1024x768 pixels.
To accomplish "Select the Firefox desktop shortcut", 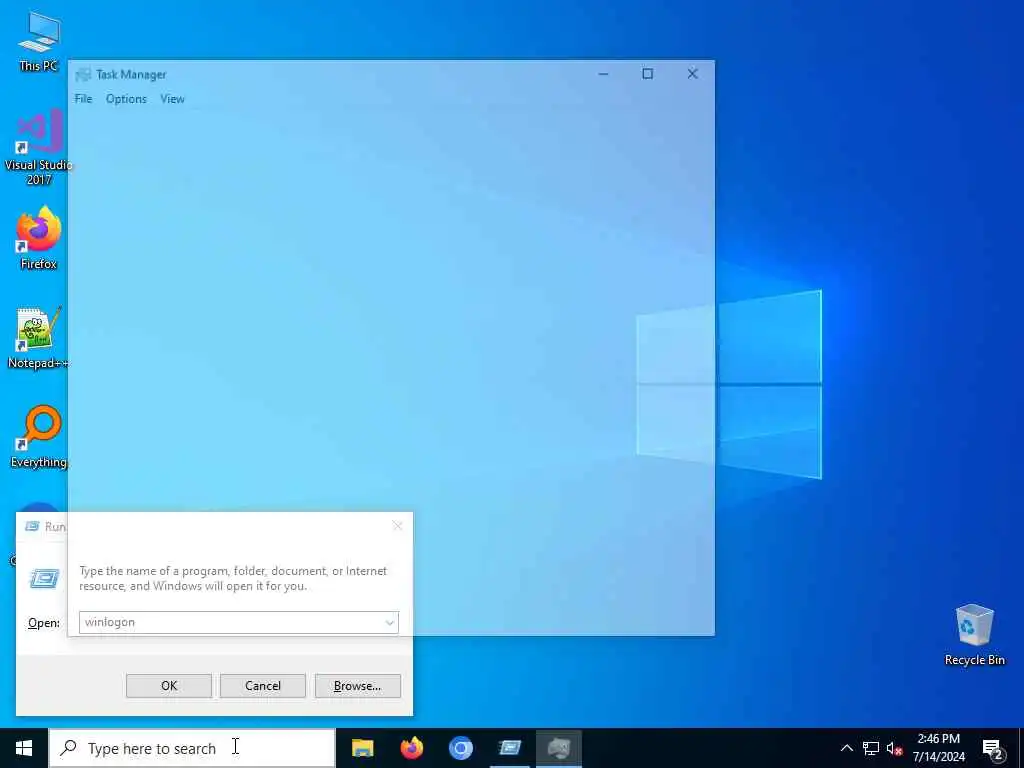I will 39,238.
